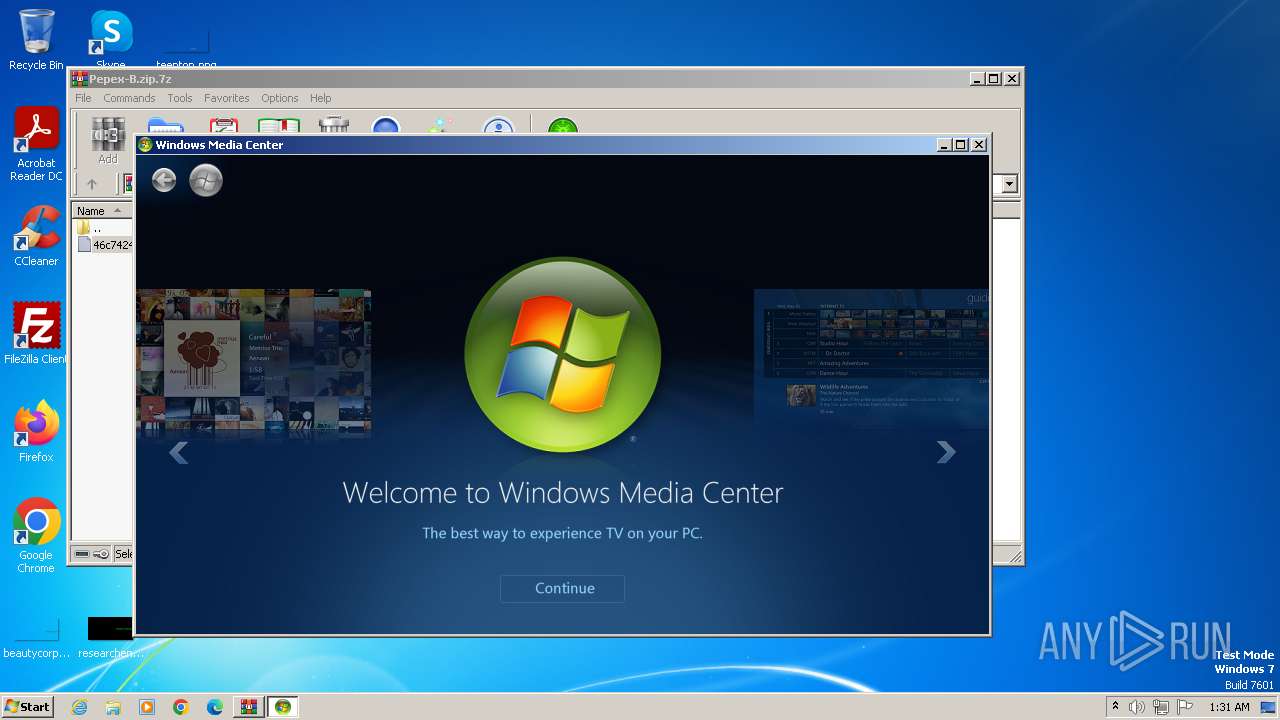This screenshot has width=1280, height=720.
Task: Launch Internet Explorer from taskbar
Action: pyautogui.click(x=79, y=707)
